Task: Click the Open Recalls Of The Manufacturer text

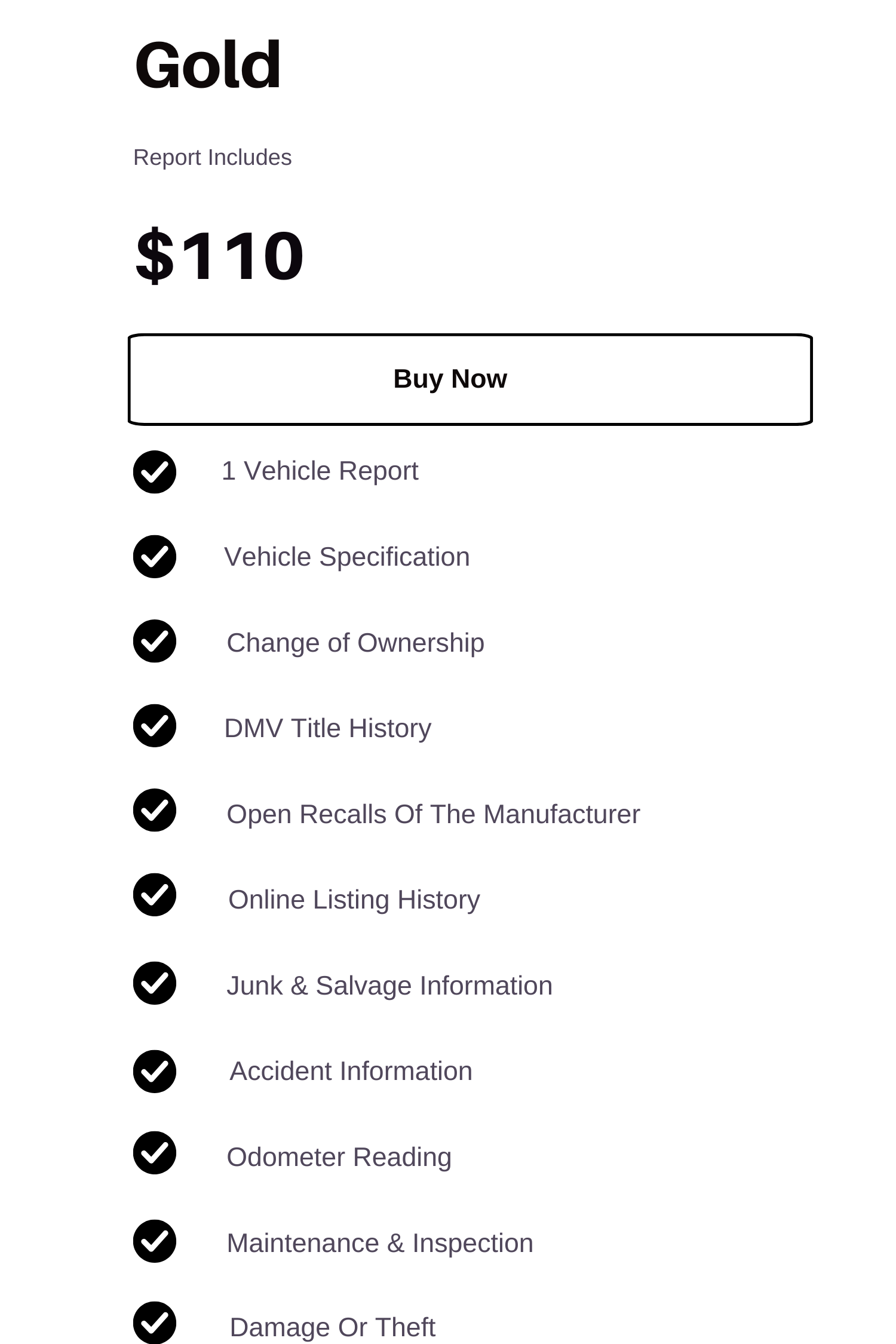Action: (433, 815)
